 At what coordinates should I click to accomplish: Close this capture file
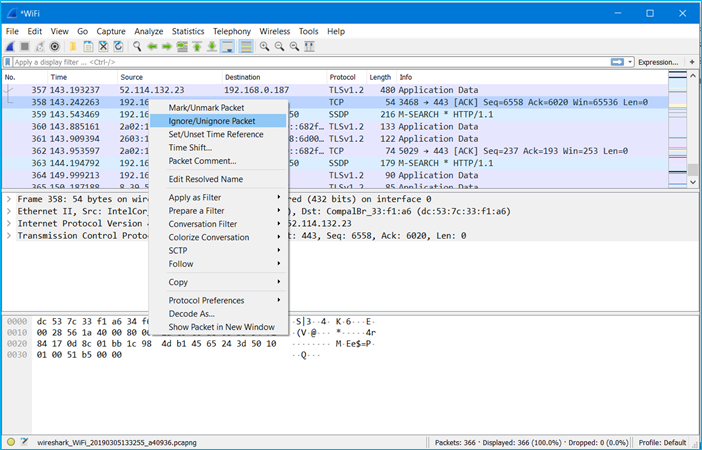(103, 47)
